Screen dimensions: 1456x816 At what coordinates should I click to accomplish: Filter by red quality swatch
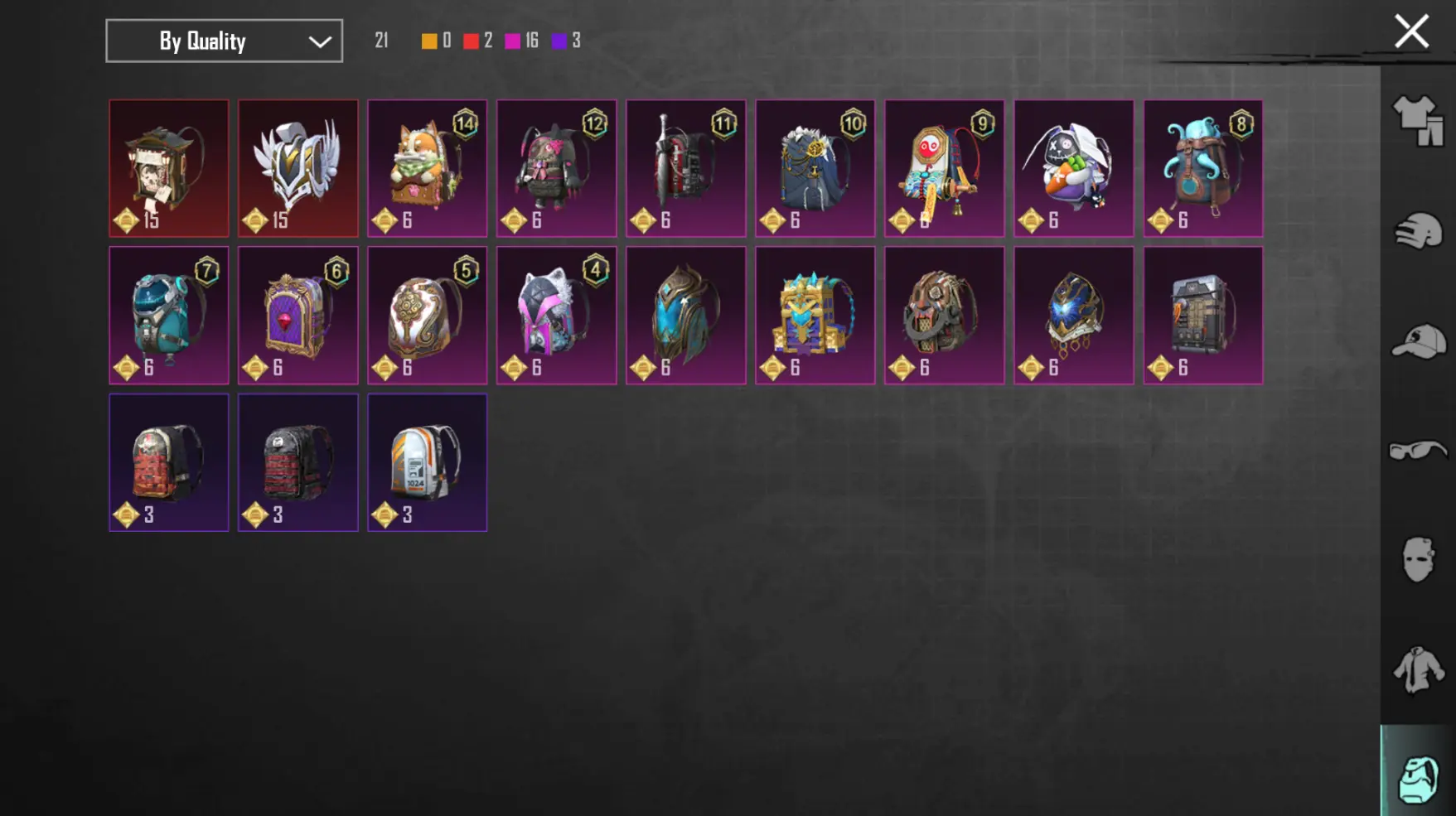470,41
